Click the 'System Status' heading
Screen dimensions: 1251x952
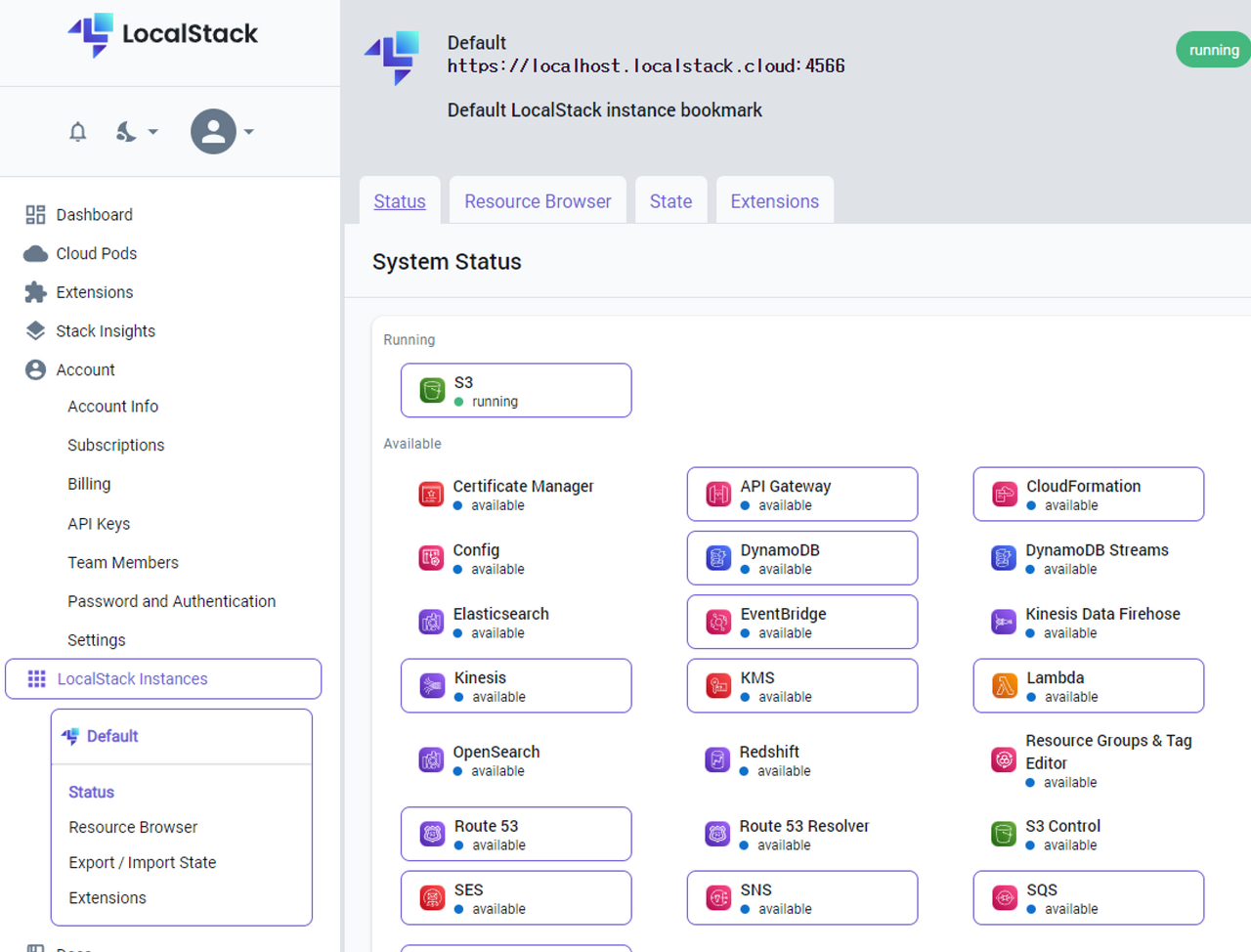[x=447, y=262]
